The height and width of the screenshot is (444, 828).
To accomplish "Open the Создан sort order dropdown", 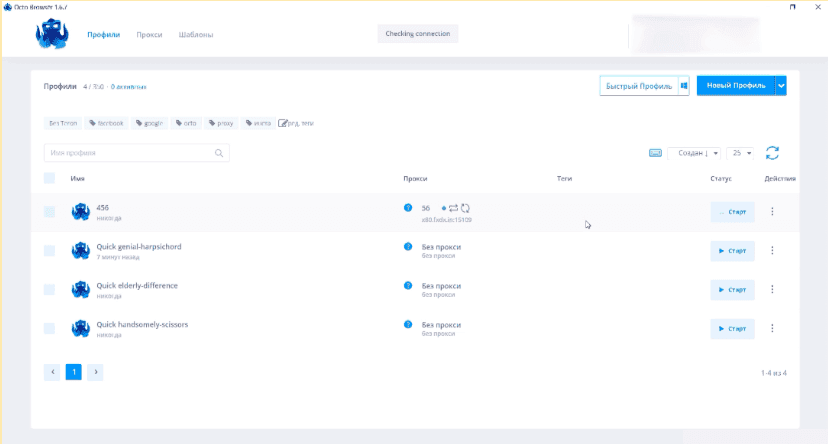I will pyautogui.click(x=693, y=153).
